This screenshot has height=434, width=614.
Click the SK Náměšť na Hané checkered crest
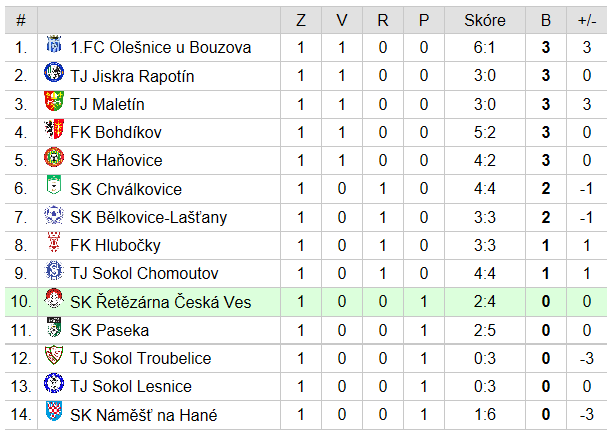tap(54, 411)
